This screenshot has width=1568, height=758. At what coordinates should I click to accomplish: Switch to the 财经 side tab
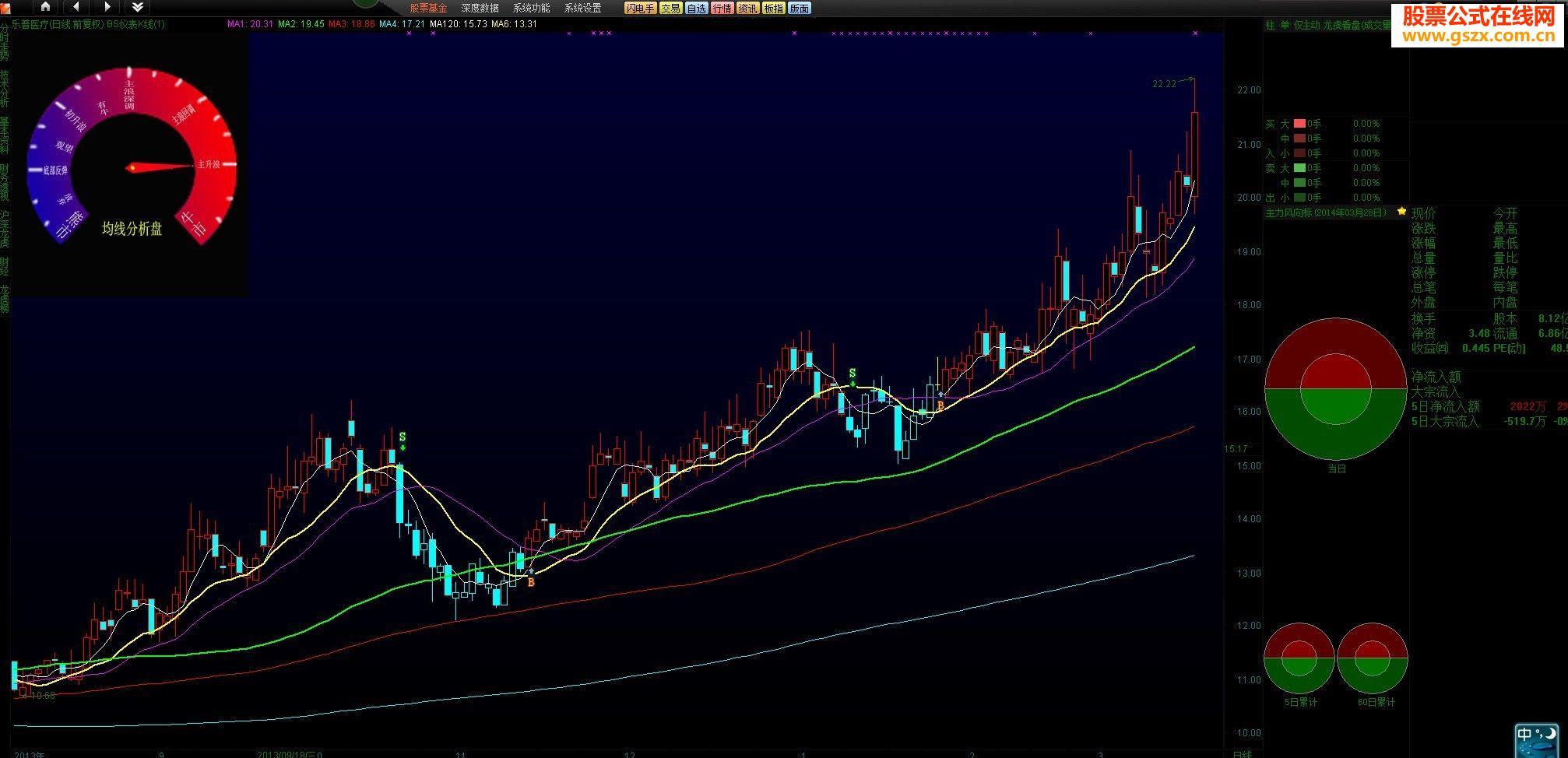click(5, 266)
